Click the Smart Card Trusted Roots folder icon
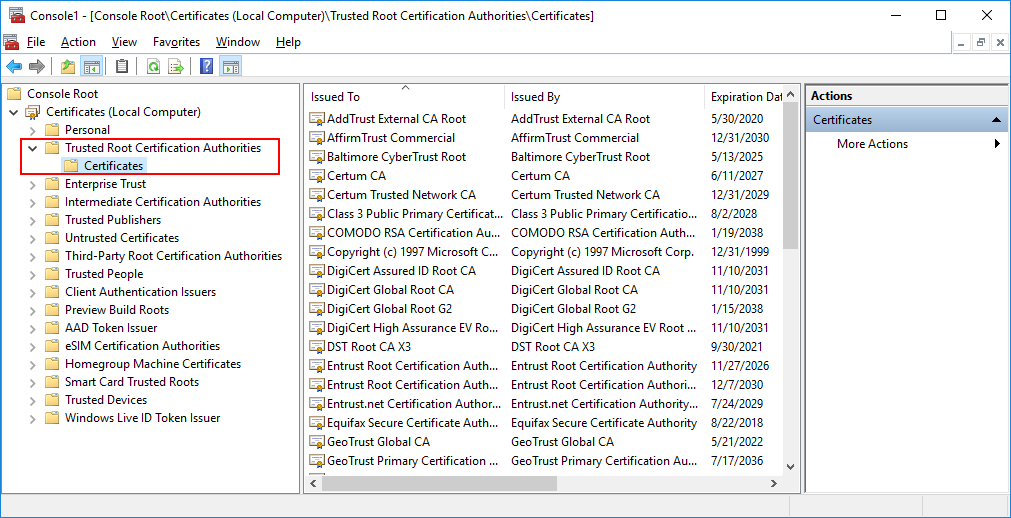Screen dimensions: 1011x518 pyautogui.click(x=52, y=382)
